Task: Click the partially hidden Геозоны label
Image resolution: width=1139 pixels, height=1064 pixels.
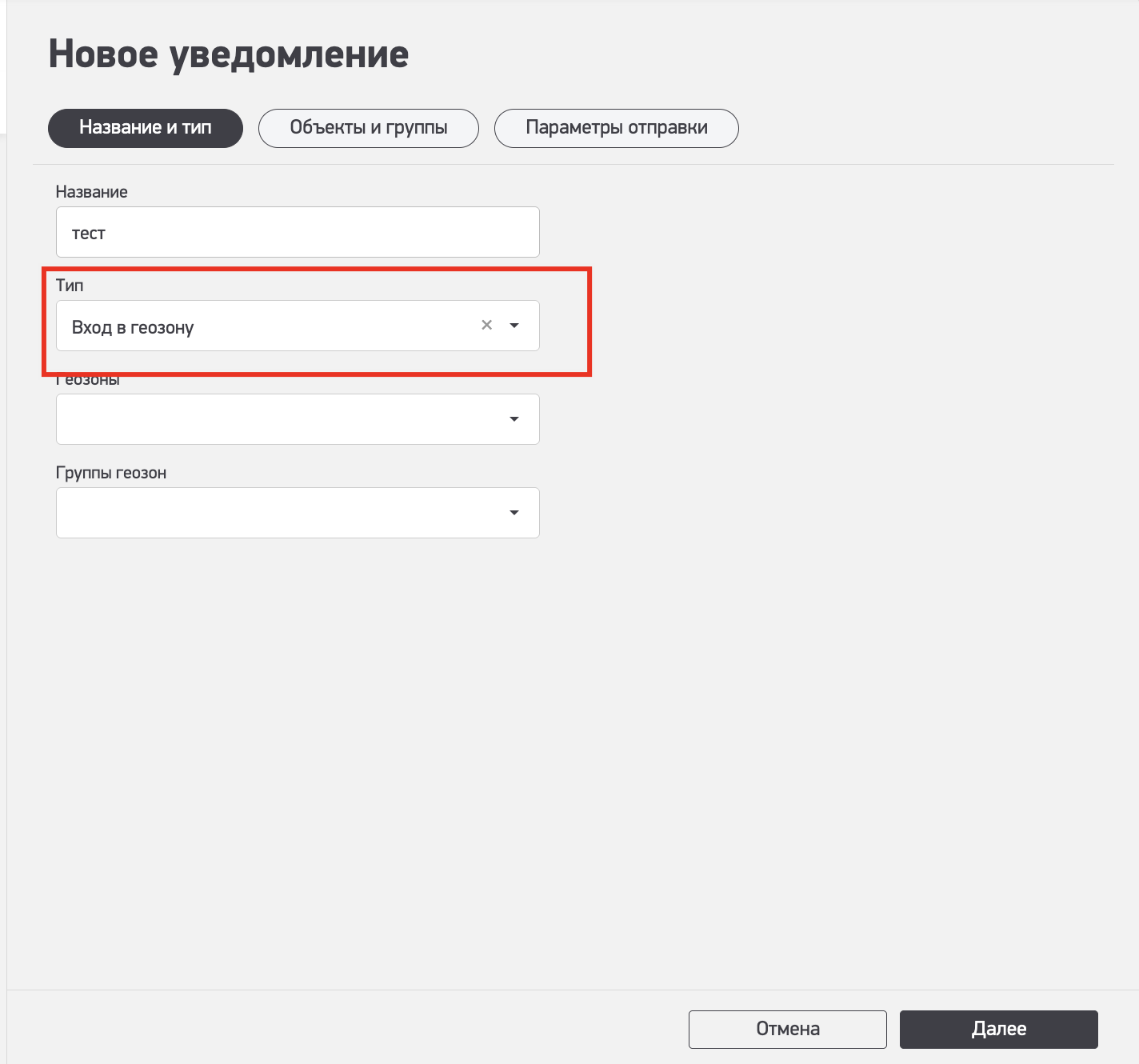Action: coord(90,382)
